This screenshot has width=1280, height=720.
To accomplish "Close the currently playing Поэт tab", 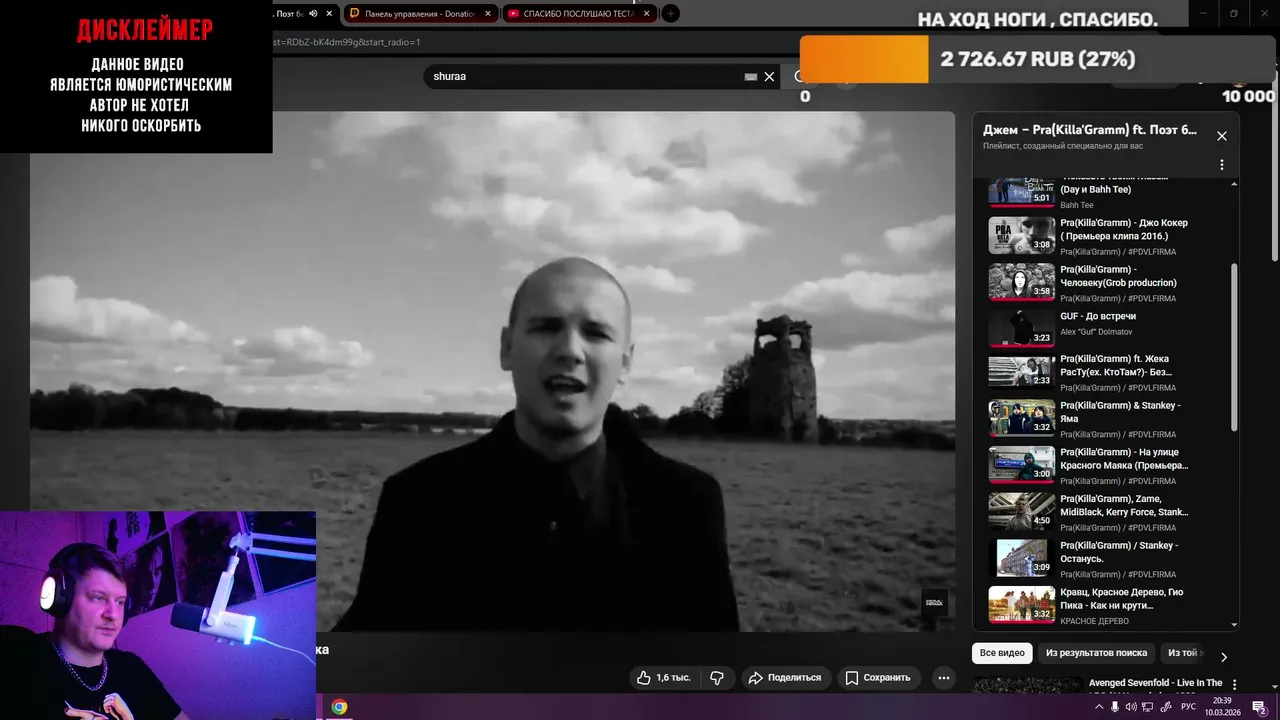I will click(x=329, y=14).
